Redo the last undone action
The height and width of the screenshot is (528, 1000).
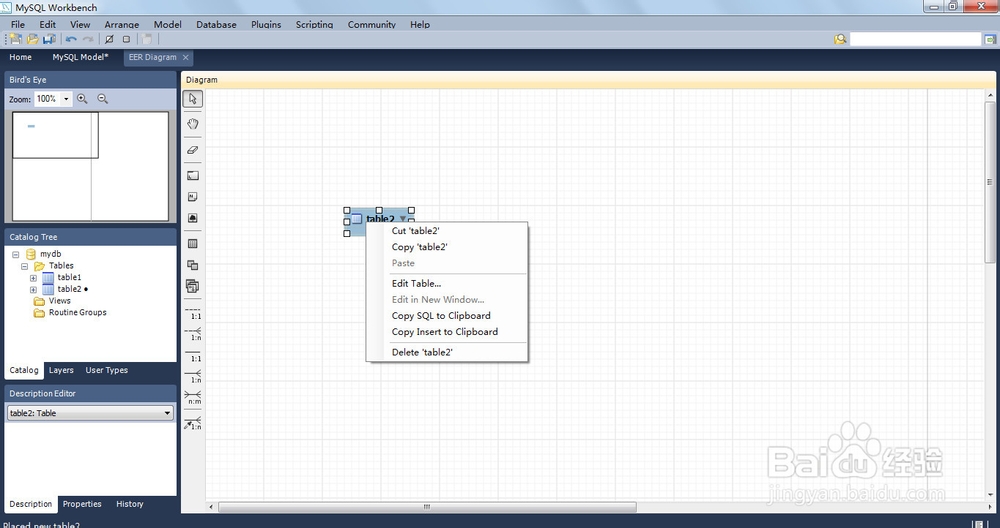[x=88, y=40]
